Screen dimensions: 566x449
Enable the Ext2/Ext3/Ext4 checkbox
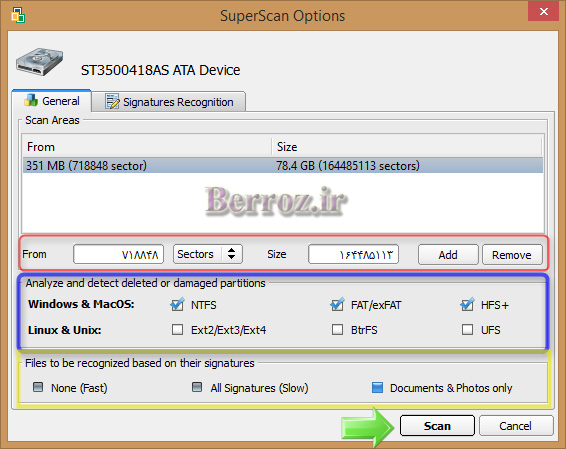point(177,330)
